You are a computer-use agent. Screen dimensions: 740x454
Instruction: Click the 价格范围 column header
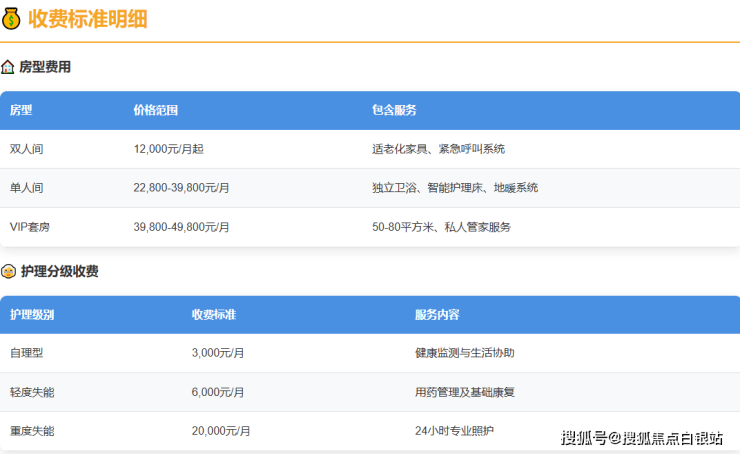[155, 110]
